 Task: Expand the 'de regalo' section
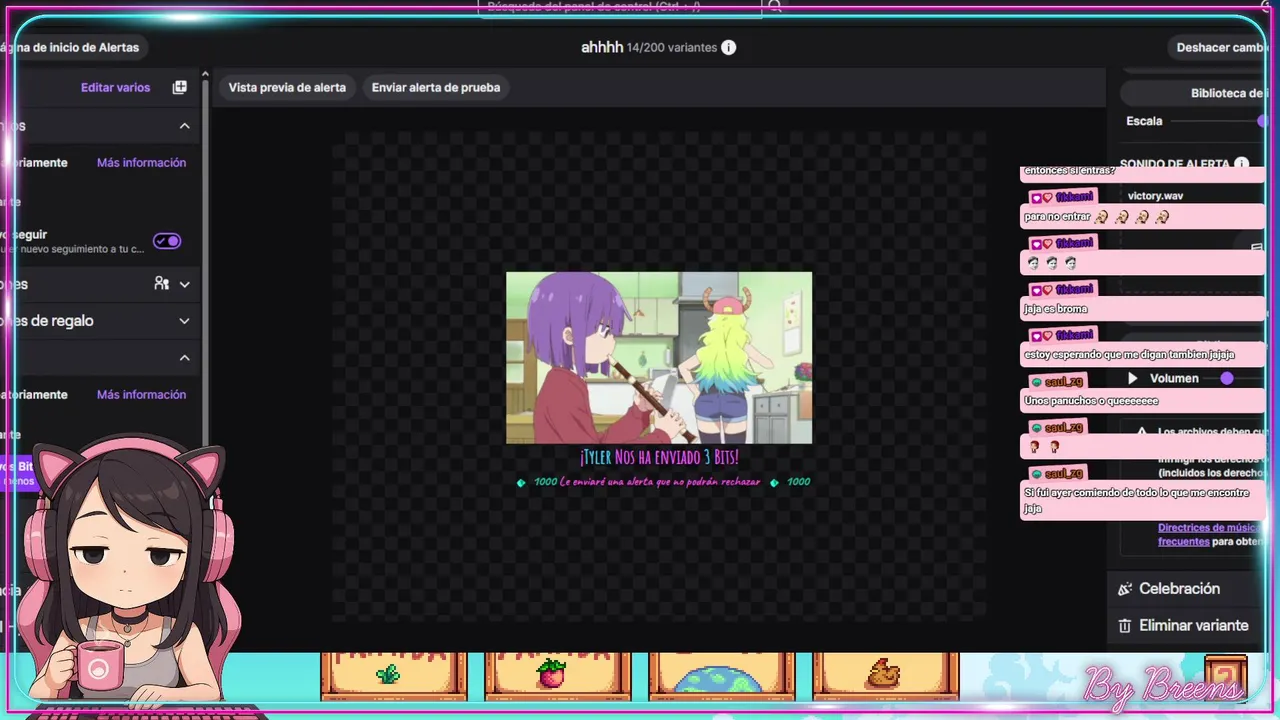[x=184, y=321]
